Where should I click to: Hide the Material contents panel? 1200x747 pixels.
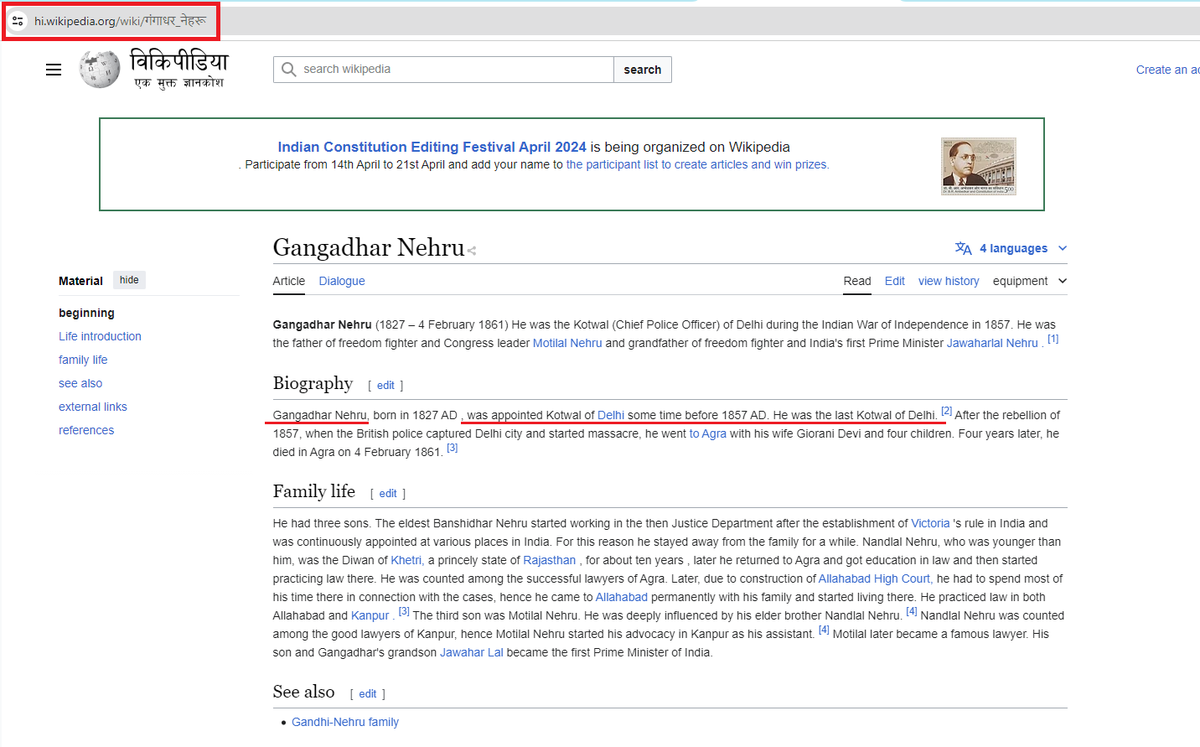pos(128,279)
